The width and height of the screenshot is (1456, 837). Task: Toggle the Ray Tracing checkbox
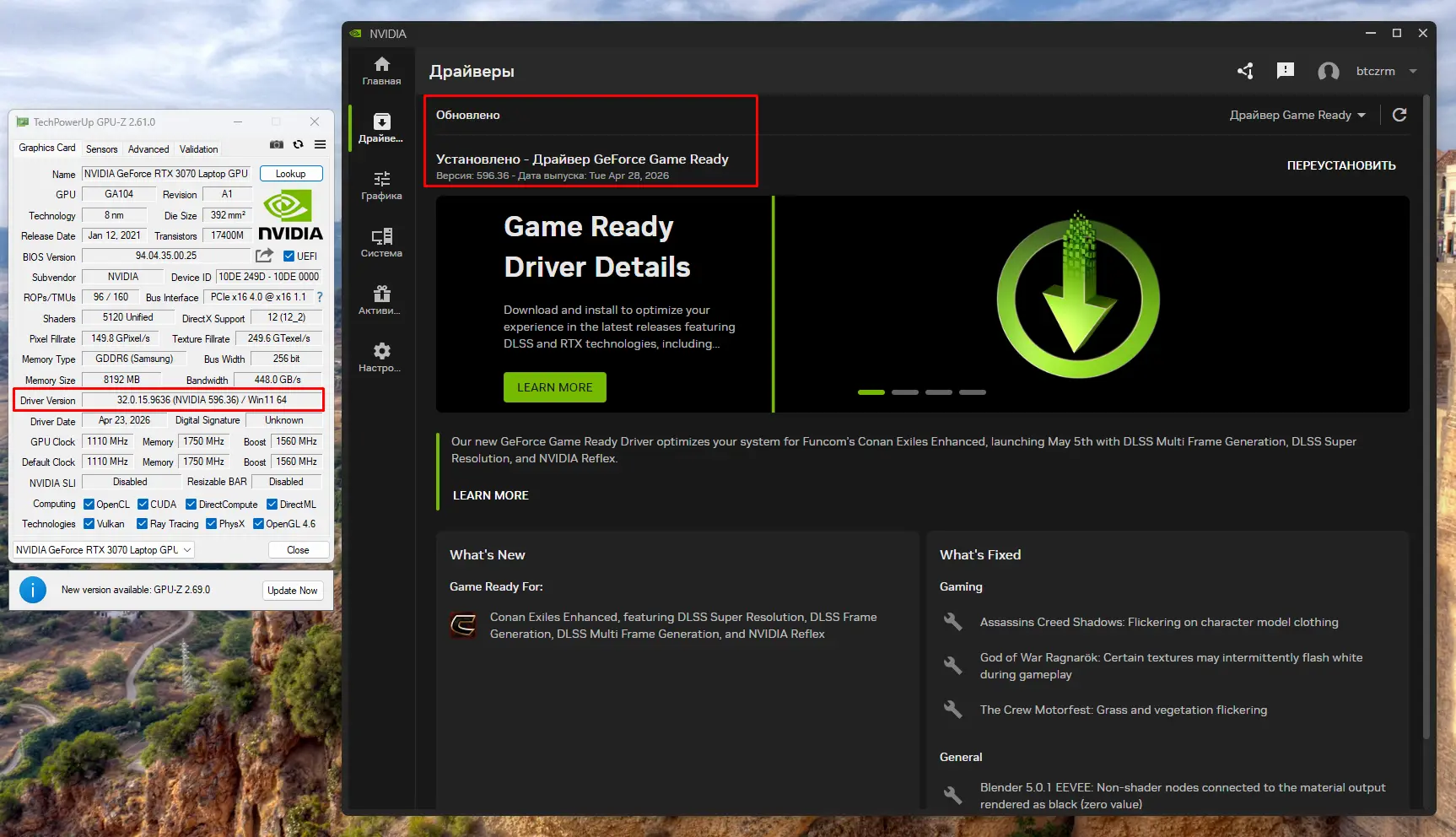click(143, 524)
